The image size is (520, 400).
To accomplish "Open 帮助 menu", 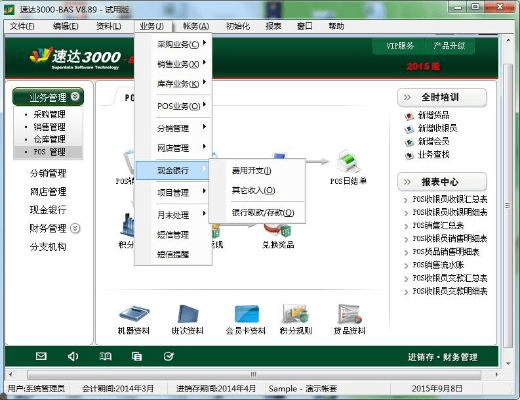I will 336,26.
